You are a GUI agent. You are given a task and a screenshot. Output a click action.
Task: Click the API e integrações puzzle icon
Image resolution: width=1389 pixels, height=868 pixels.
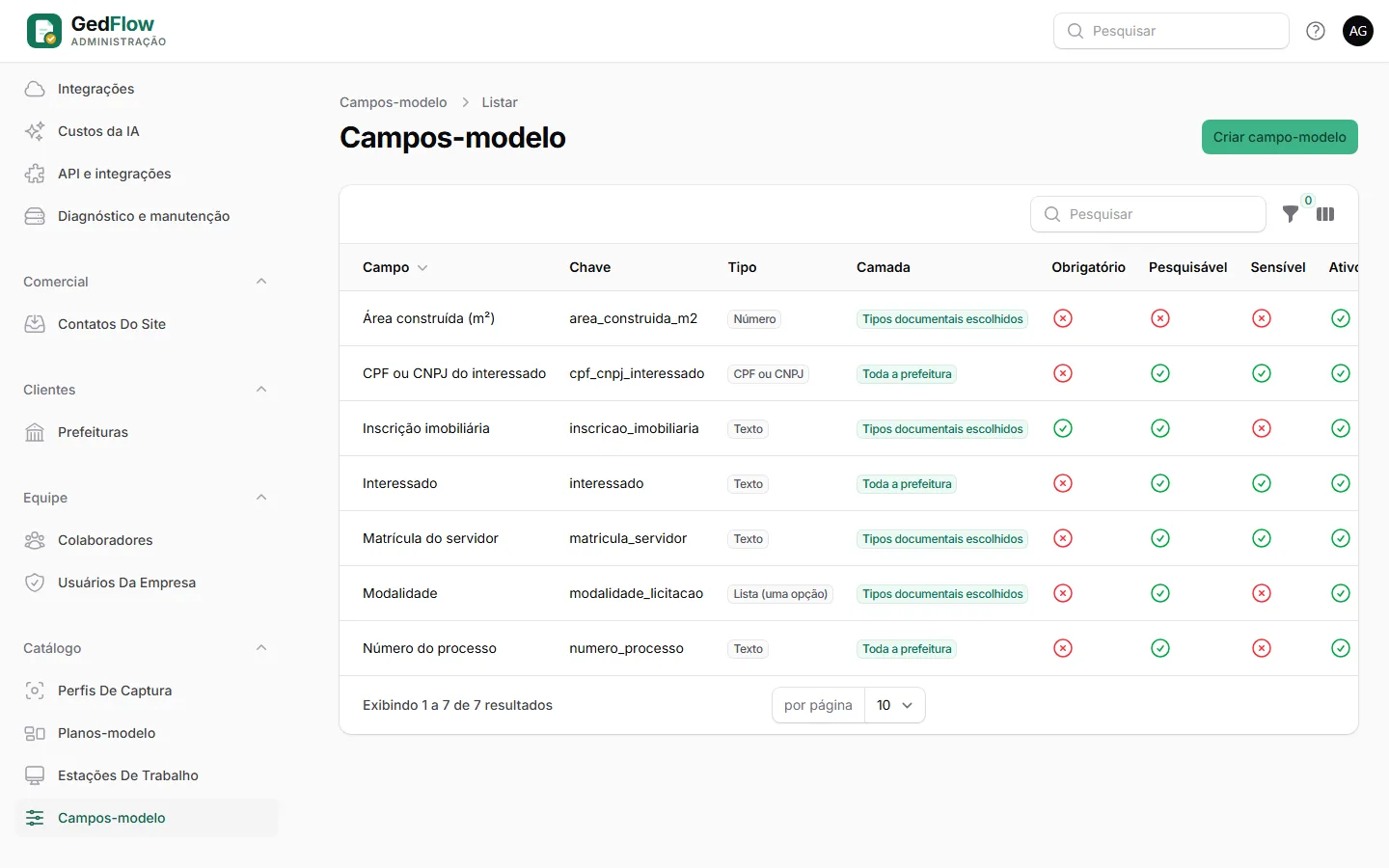(35, 174)
